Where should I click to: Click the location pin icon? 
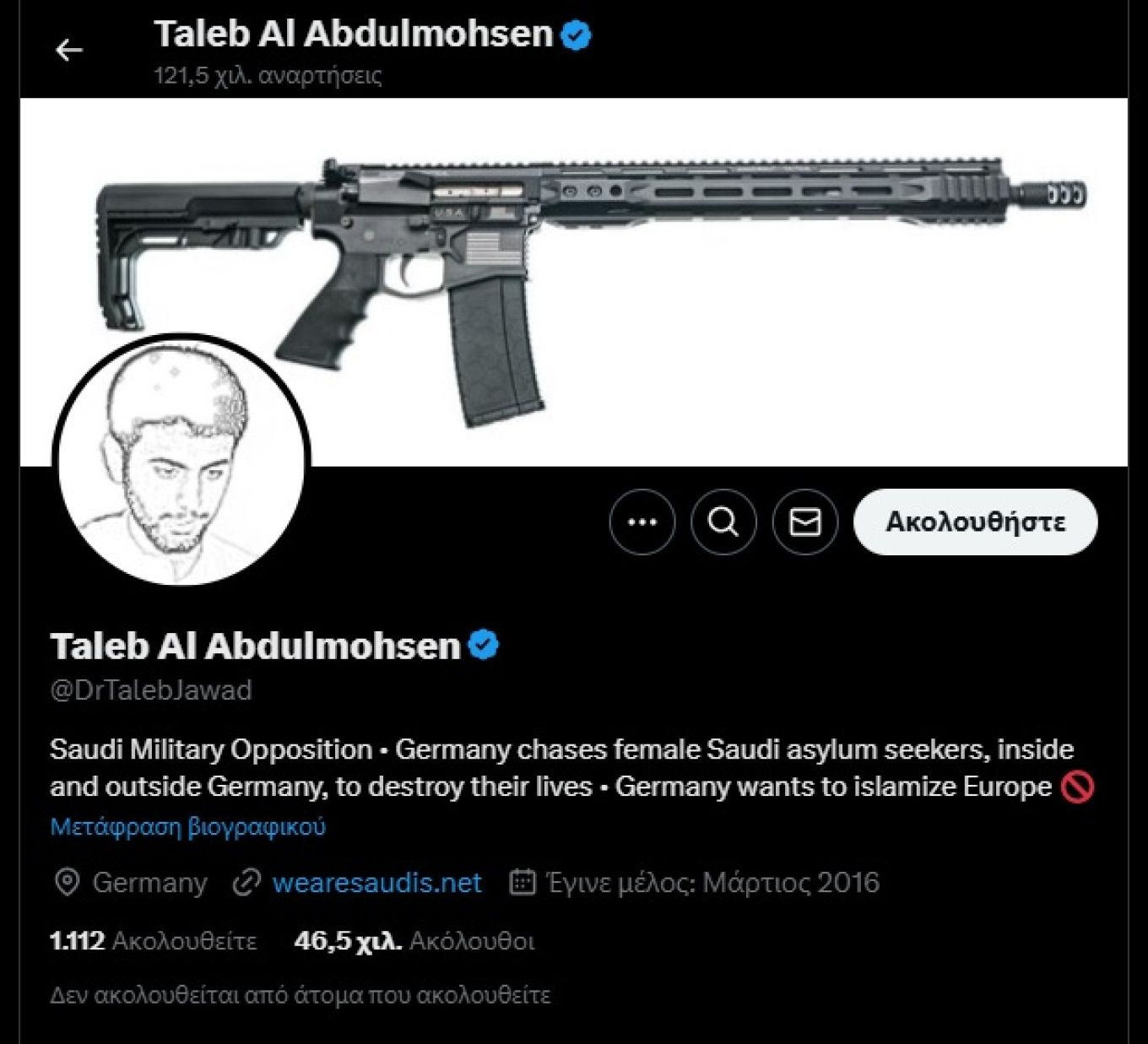click(x=66, y=883)
